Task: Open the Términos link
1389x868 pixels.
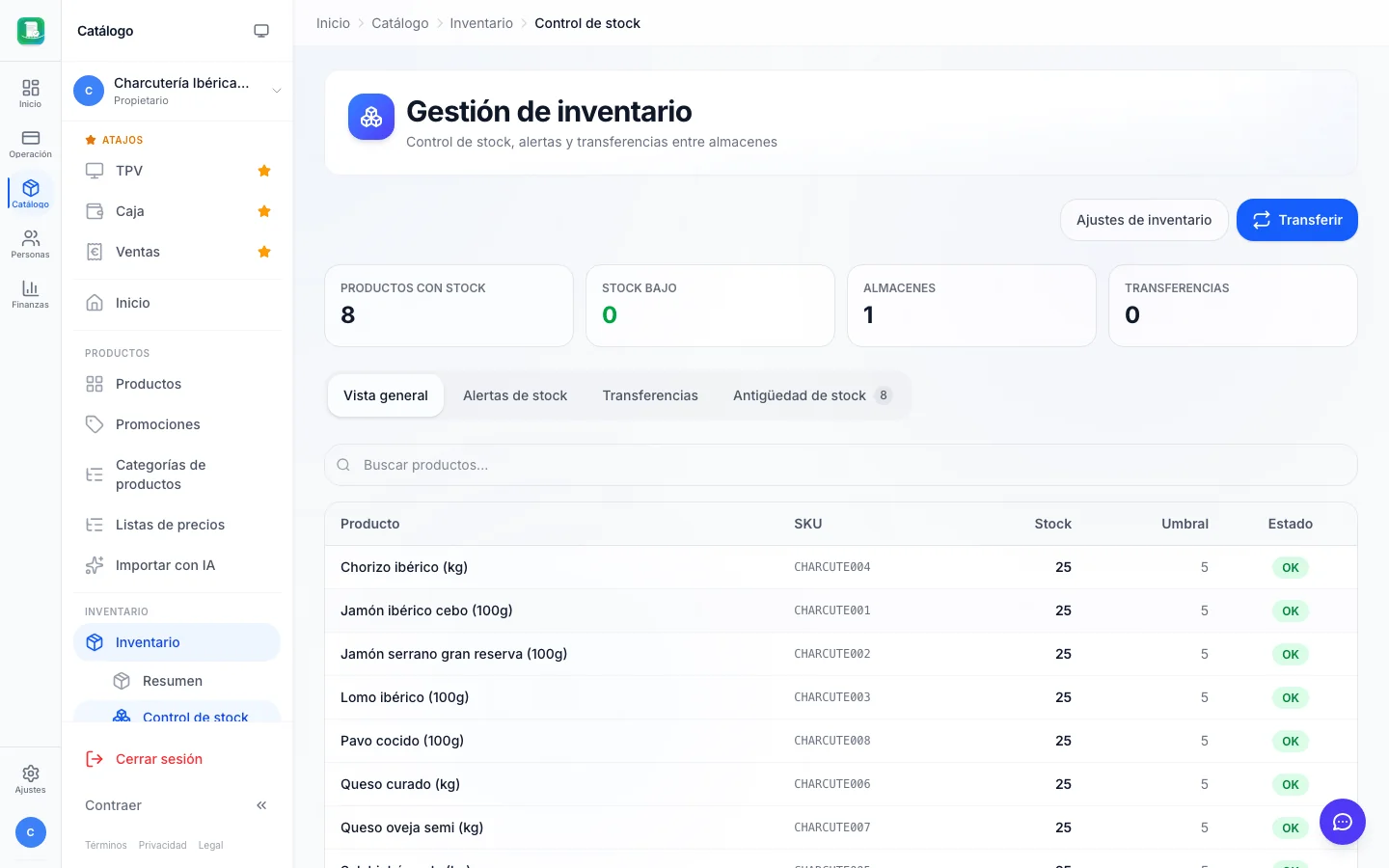Action: tap(106, 845)
